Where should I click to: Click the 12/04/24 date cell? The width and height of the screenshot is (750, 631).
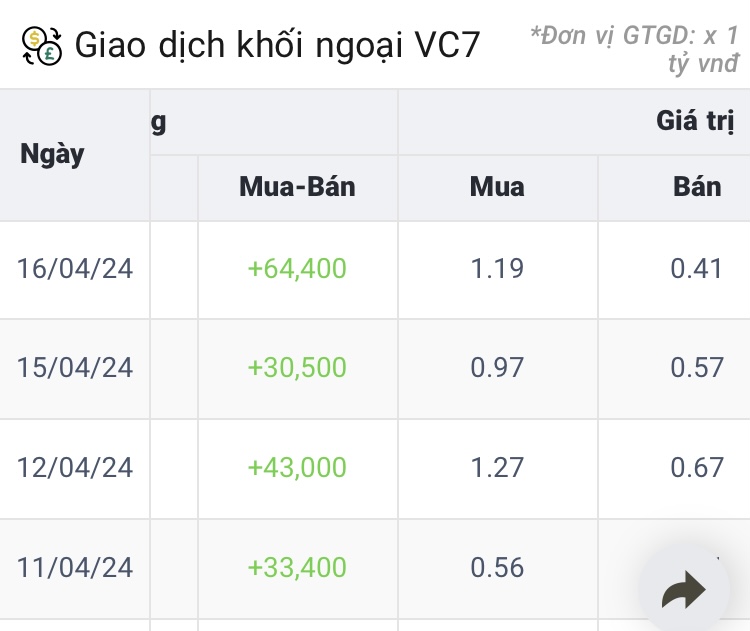(75, 468)
